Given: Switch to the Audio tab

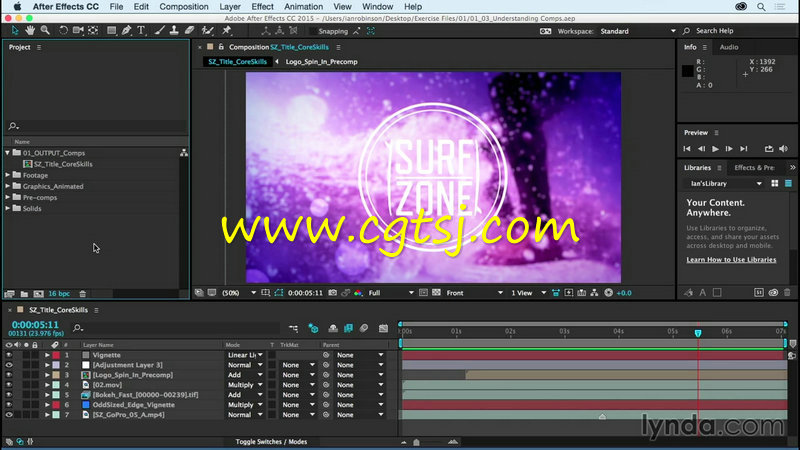Looking at the screenshot, I should pos(729,47).
